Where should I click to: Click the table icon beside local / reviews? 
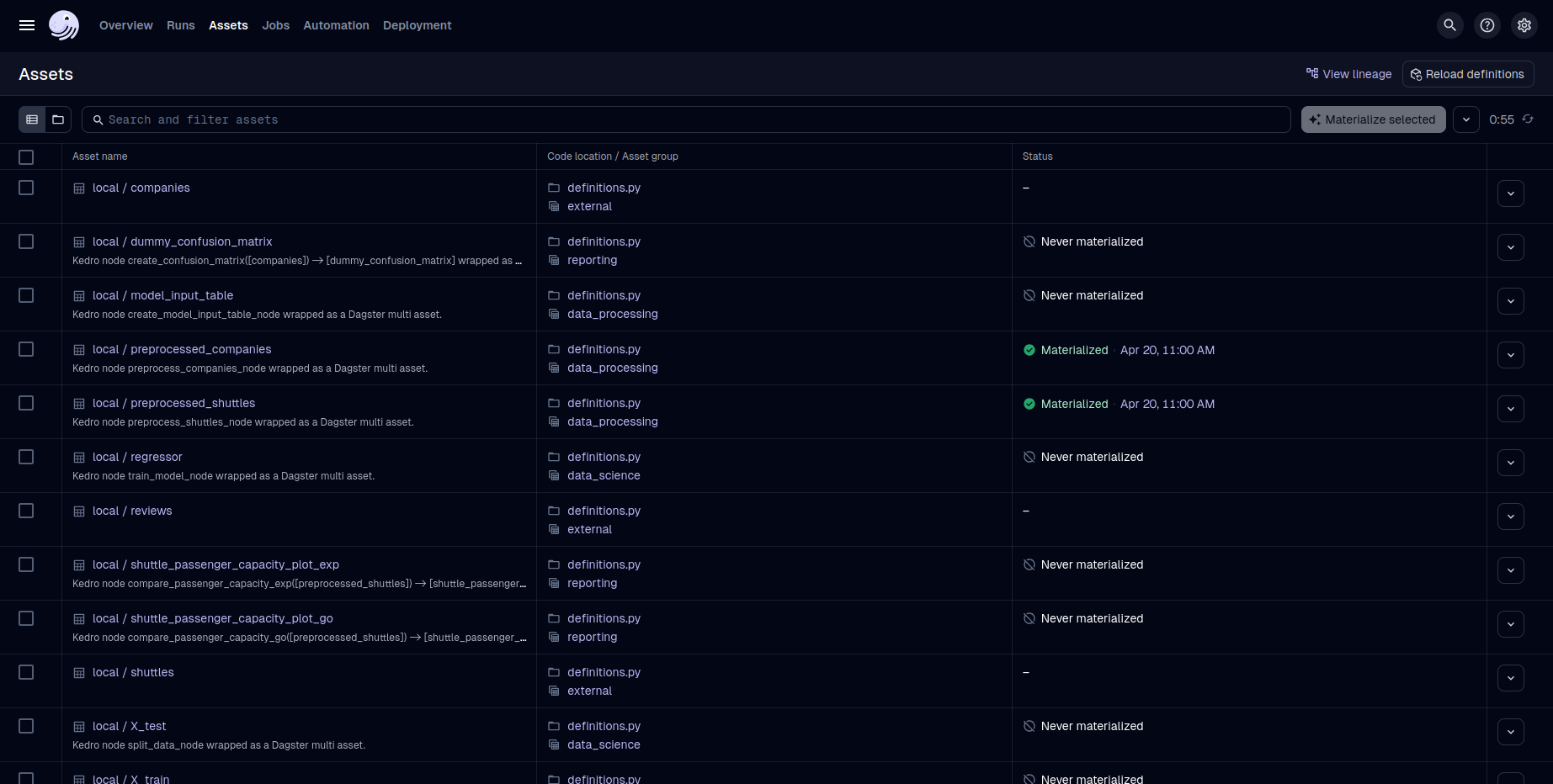click(x=79, y=511)
